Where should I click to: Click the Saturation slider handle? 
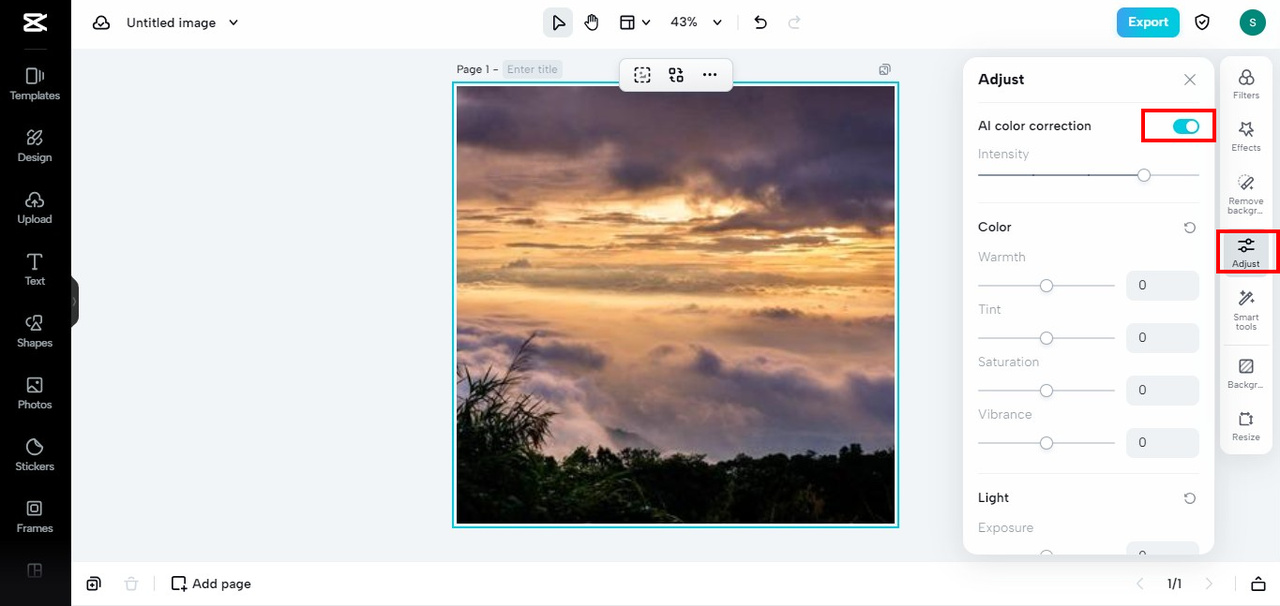point(1046,390)
